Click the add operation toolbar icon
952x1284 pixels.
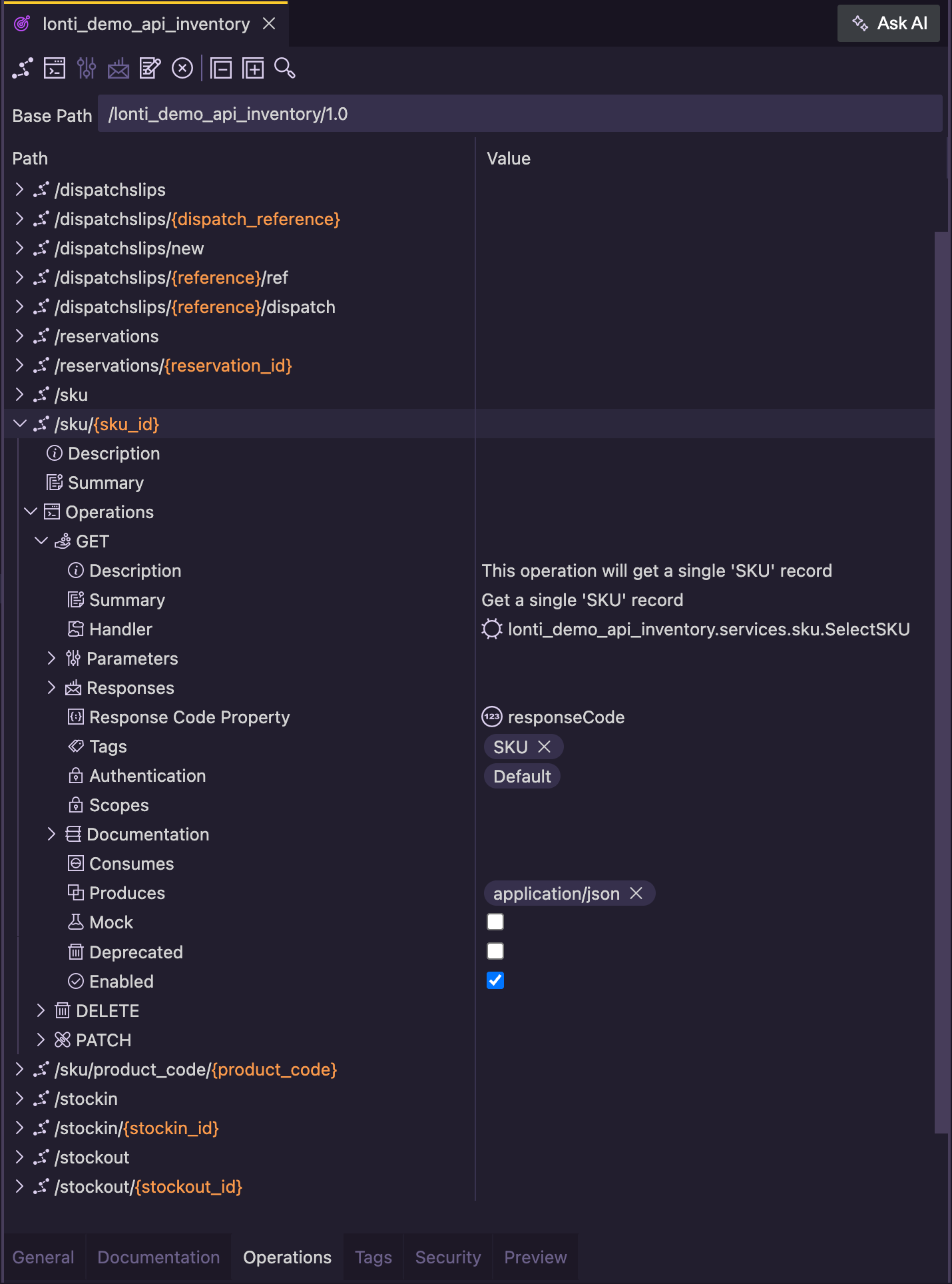click(55, 68)
